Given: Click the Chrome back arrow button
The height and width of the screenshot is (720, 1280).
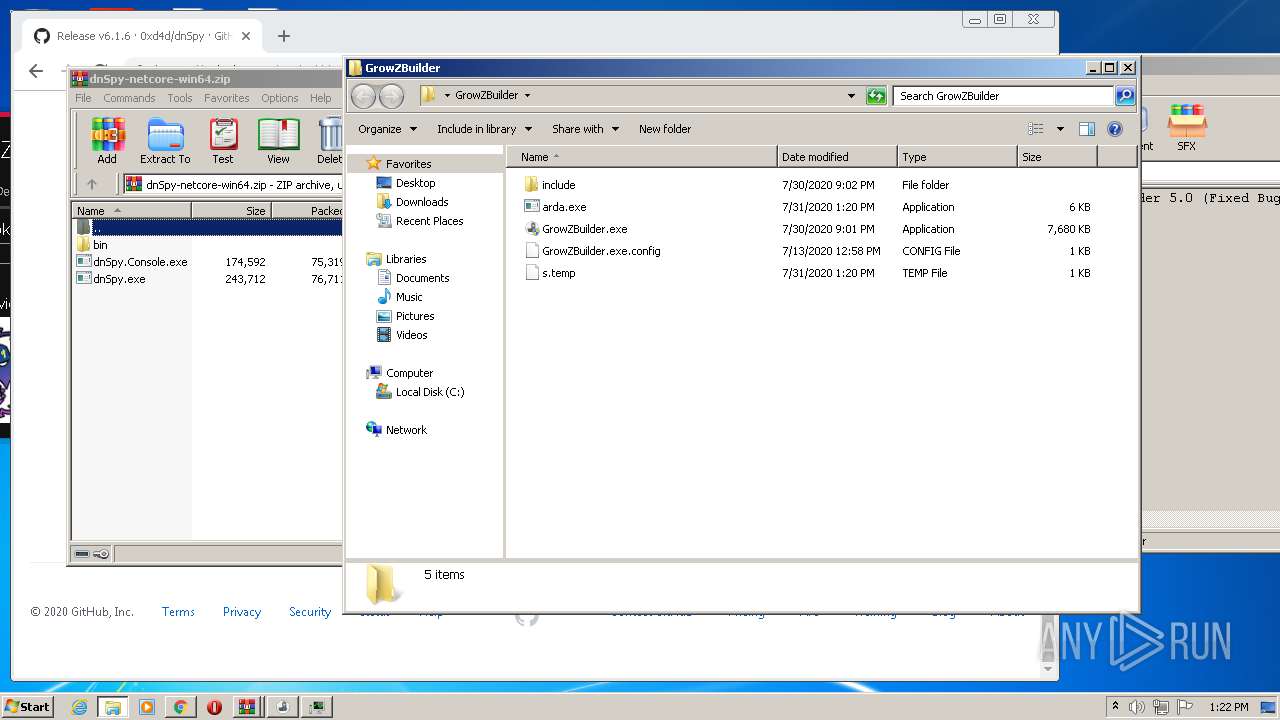Looking at the screenshot, I should 36,70.
